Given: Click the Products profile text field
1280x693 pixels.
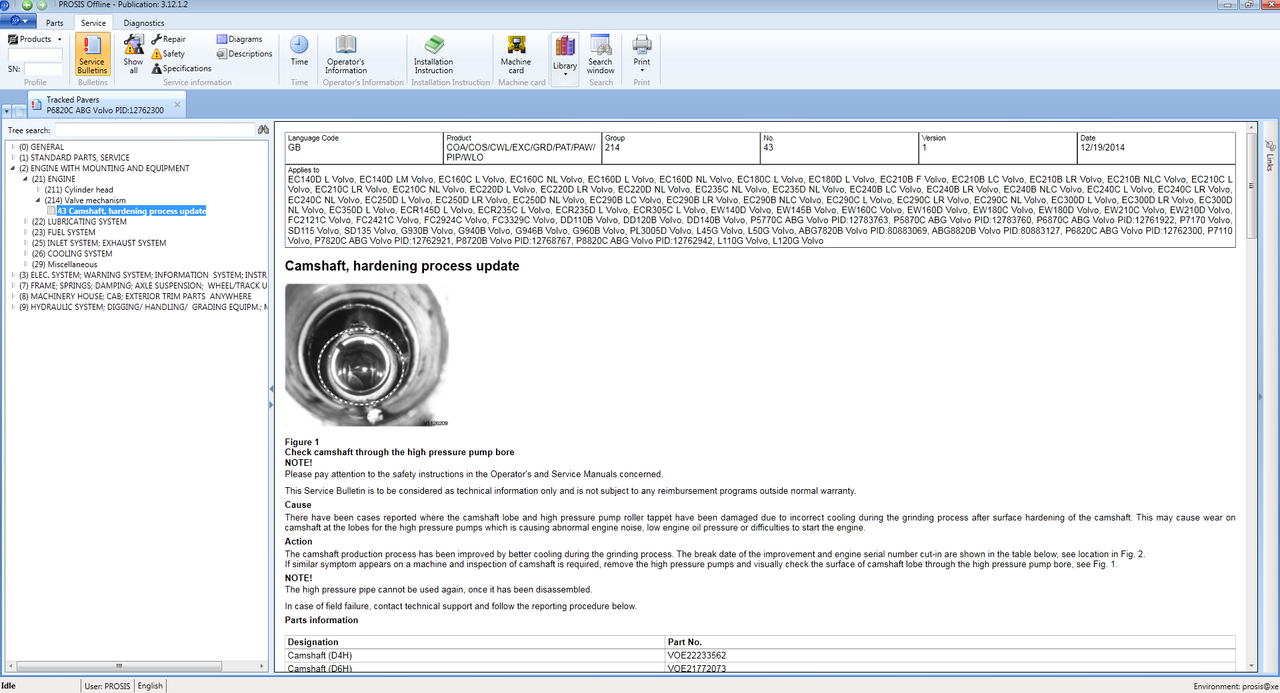Looking at the screenshot, I should [x=35, y=54].
